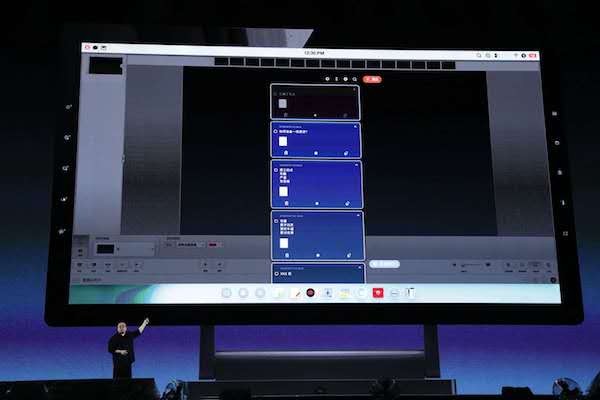Viewport: 600px width, 400px height.
Task: Click the red icon at the menu bar's right end
Action: click(x=532, y=56)
